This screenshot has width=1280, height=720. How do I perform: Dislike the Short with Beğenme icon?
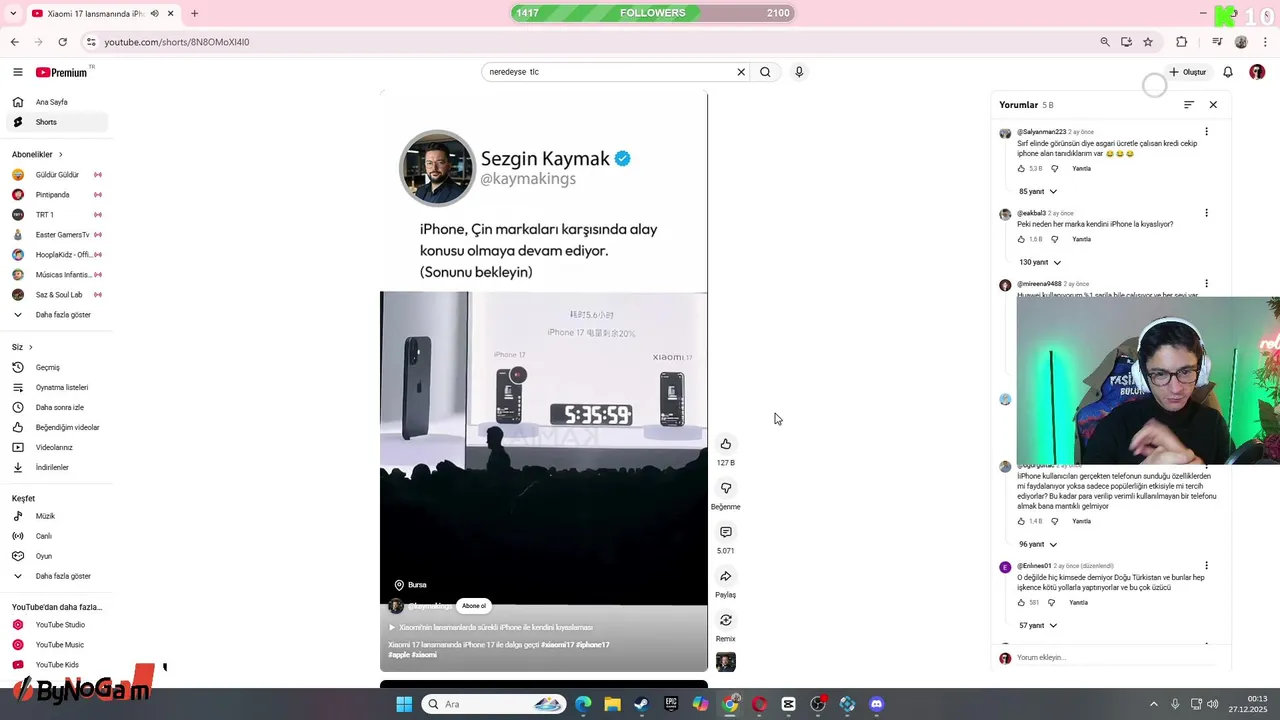726,488
